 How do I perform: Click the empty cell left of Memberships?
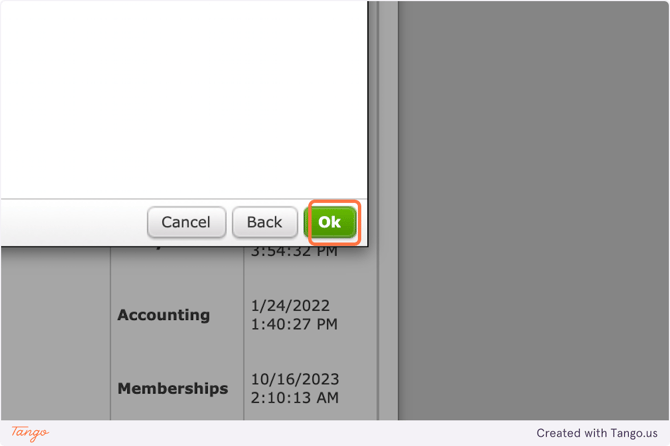pos(55,388)
